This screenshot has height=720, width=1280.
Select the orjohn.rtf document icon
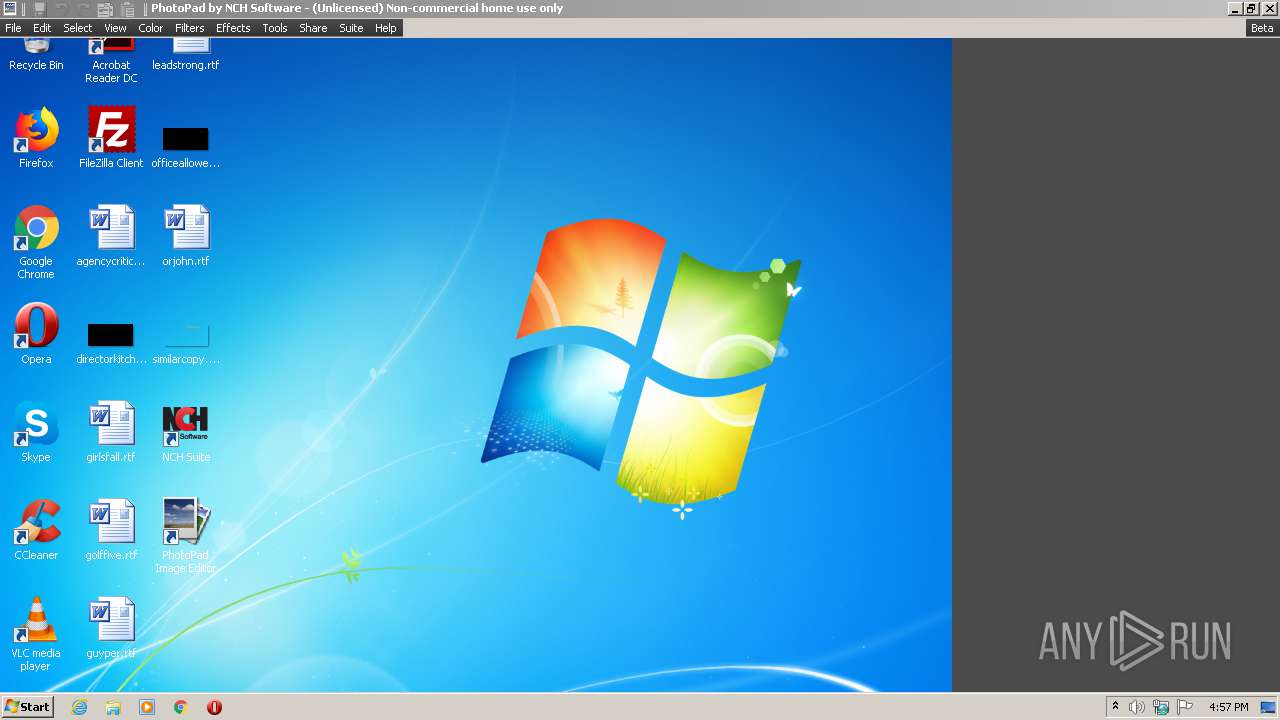(186, 236)
